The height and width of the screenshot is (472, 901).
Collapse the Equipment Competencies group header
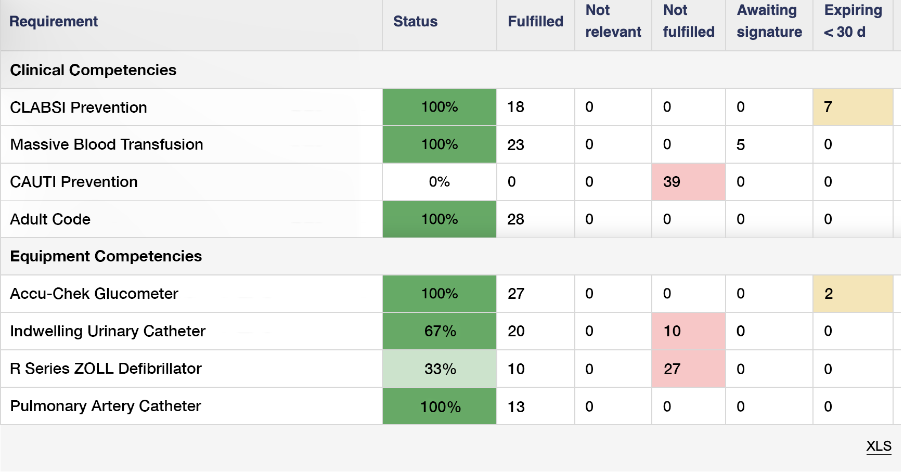click(x=106, y=256)
